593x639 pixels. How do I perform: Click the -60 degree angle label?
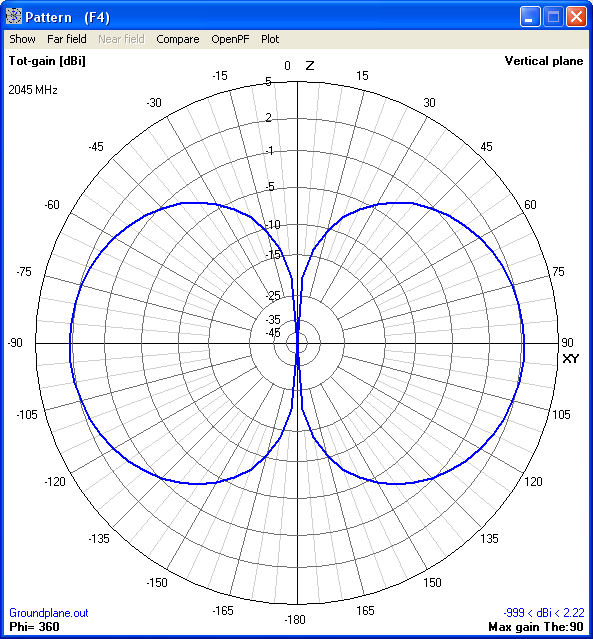(52, 205)
